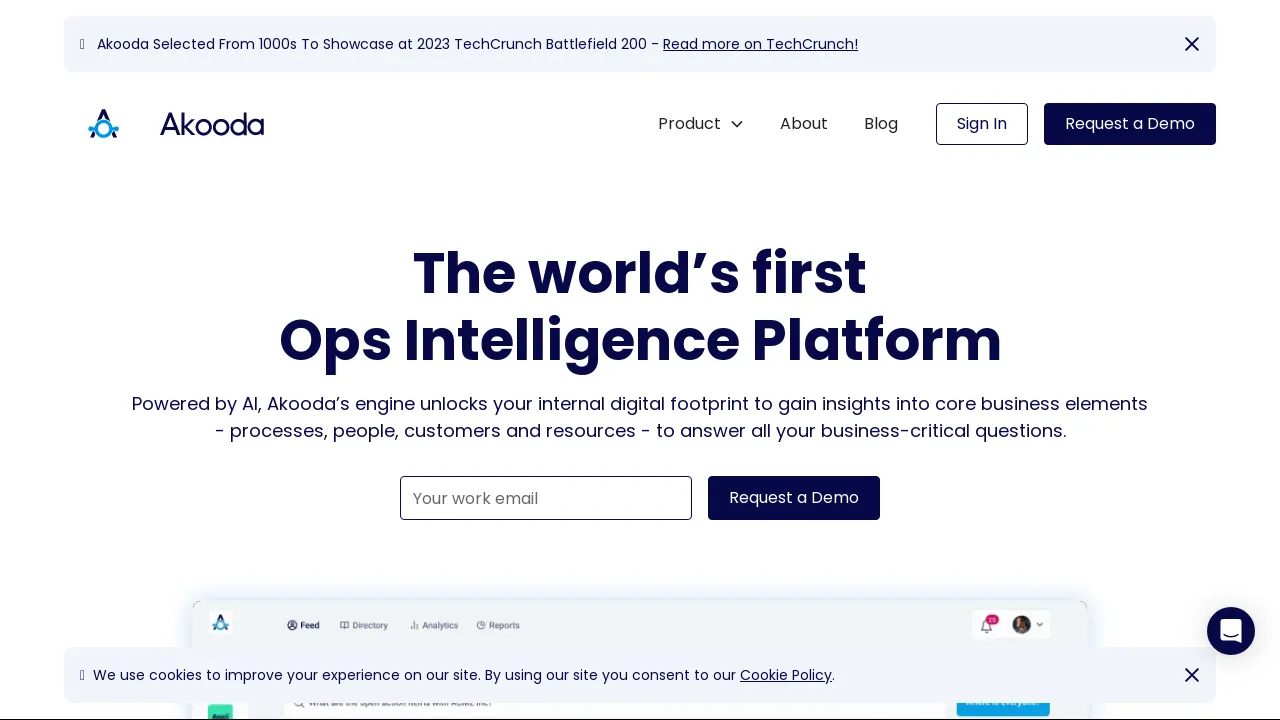Image resolution: width=1280 pixels, height=720 pixels.
Task: Click Request a Demo in the header
Action: pyautogui.click(x=1130, y=124)
